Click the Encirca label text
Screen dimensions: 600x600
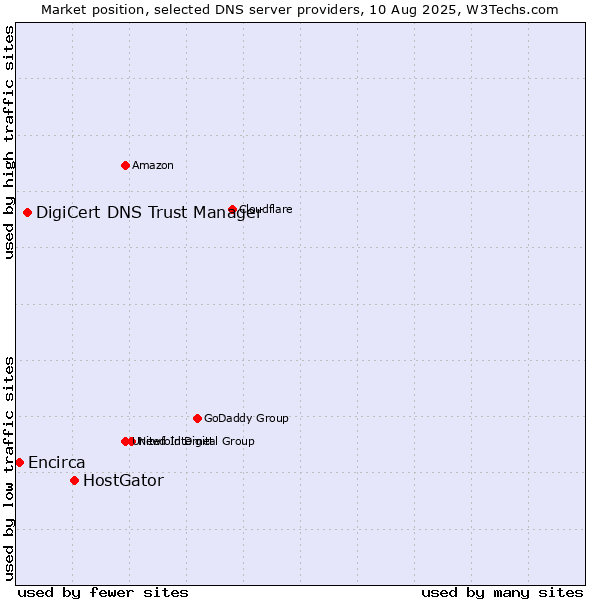(x=57, y=463)
